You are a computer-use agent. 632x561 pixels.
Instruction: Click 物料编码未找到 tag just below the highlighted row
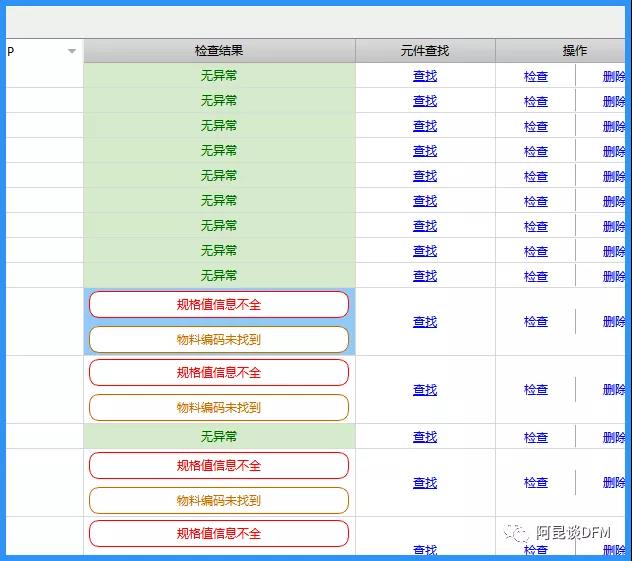coord(219,408)
